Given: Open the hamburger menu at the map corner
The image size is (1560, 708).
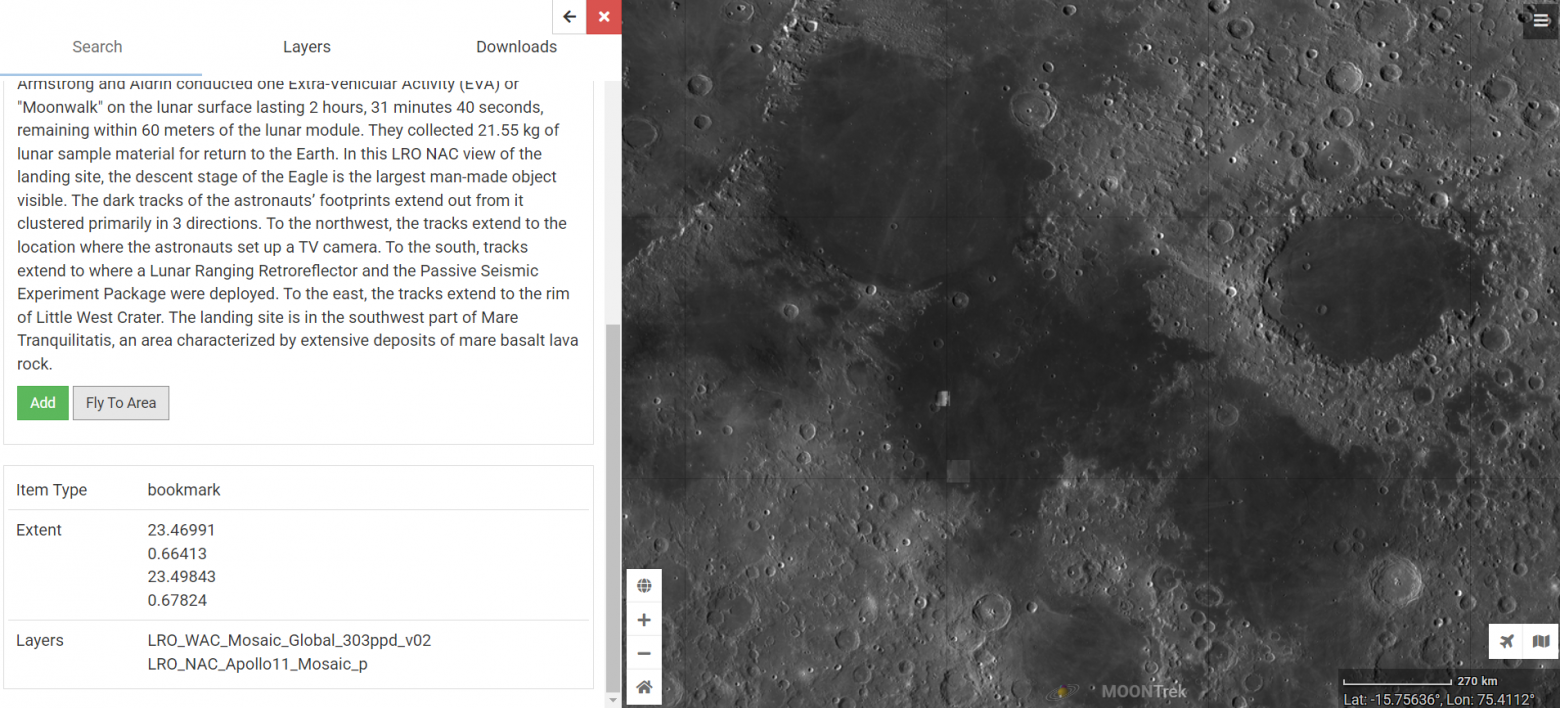Looking at the screenshot, I should 1541,20.
